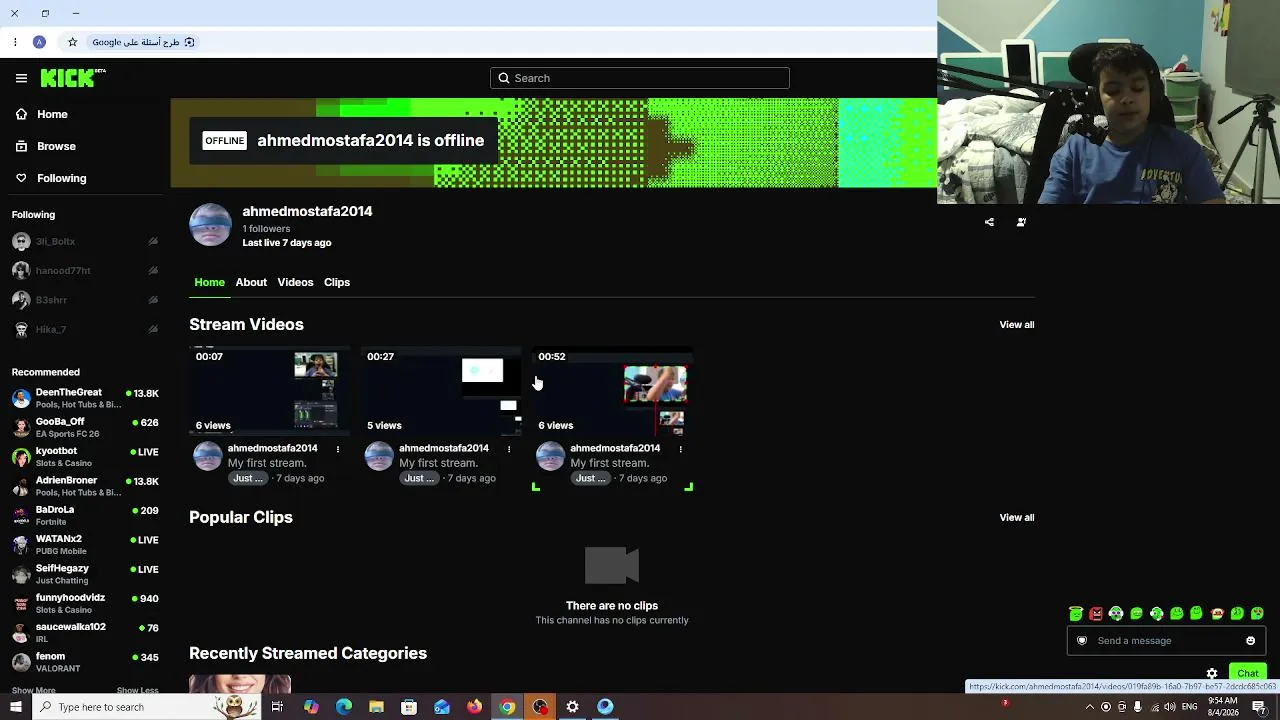Open recommended channel GooBa_Off

coord(85,427)
